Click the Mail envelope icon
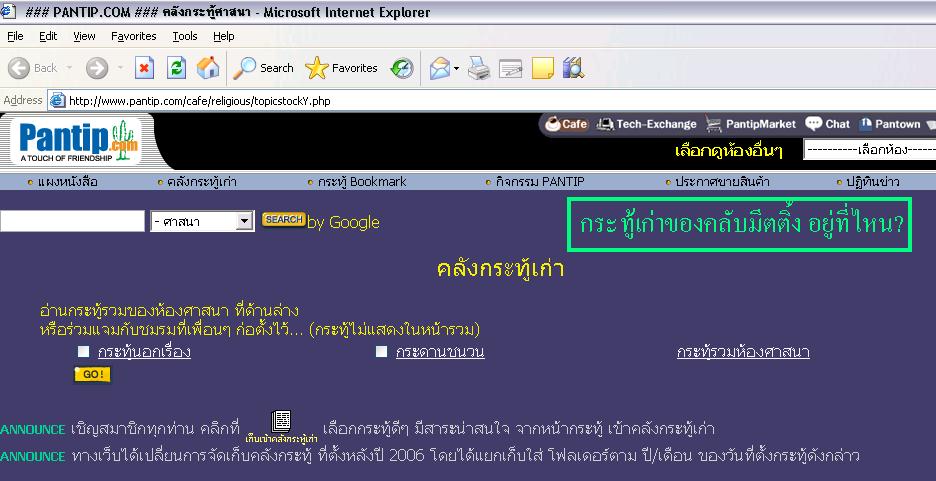The height and width of the screenshot is (481, 936). [x=440, y=68]
